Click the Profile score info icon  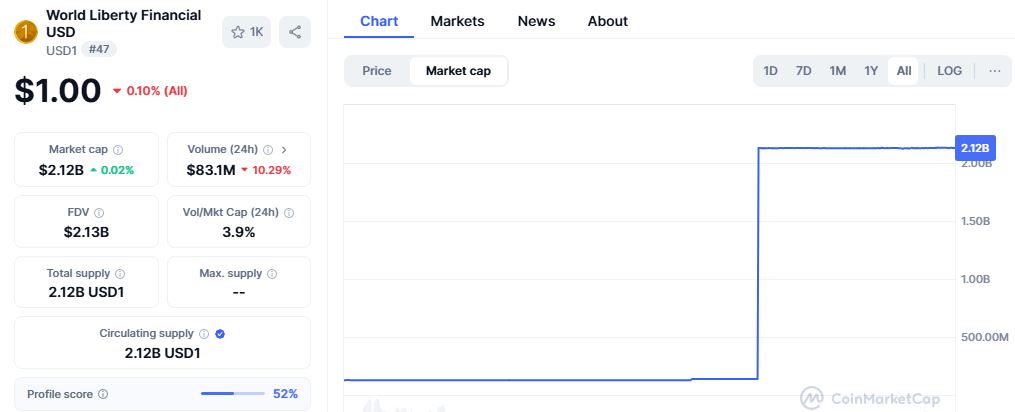[x=103, y=394]
